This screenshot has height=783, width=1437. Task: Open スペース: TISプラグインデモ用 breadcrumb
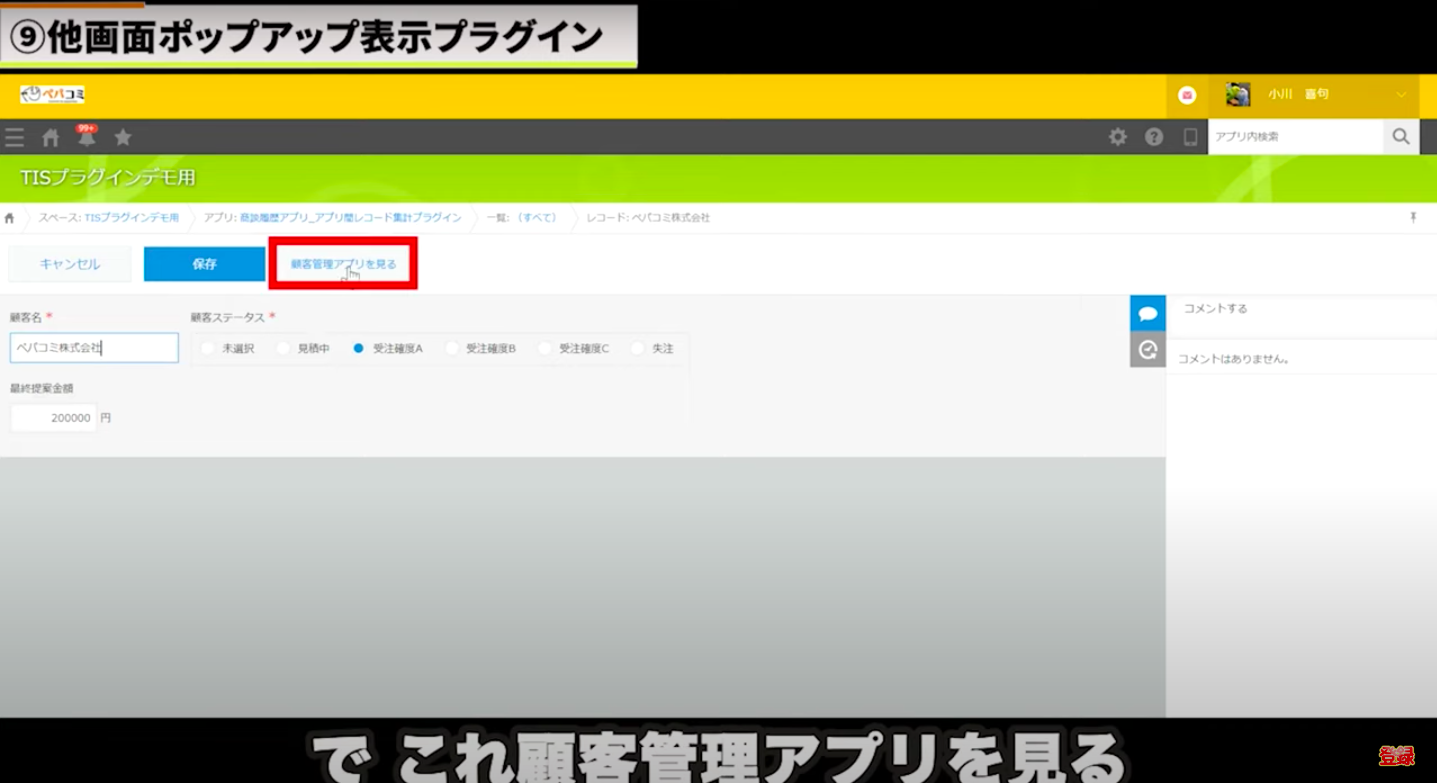click(x=109, y=217)
